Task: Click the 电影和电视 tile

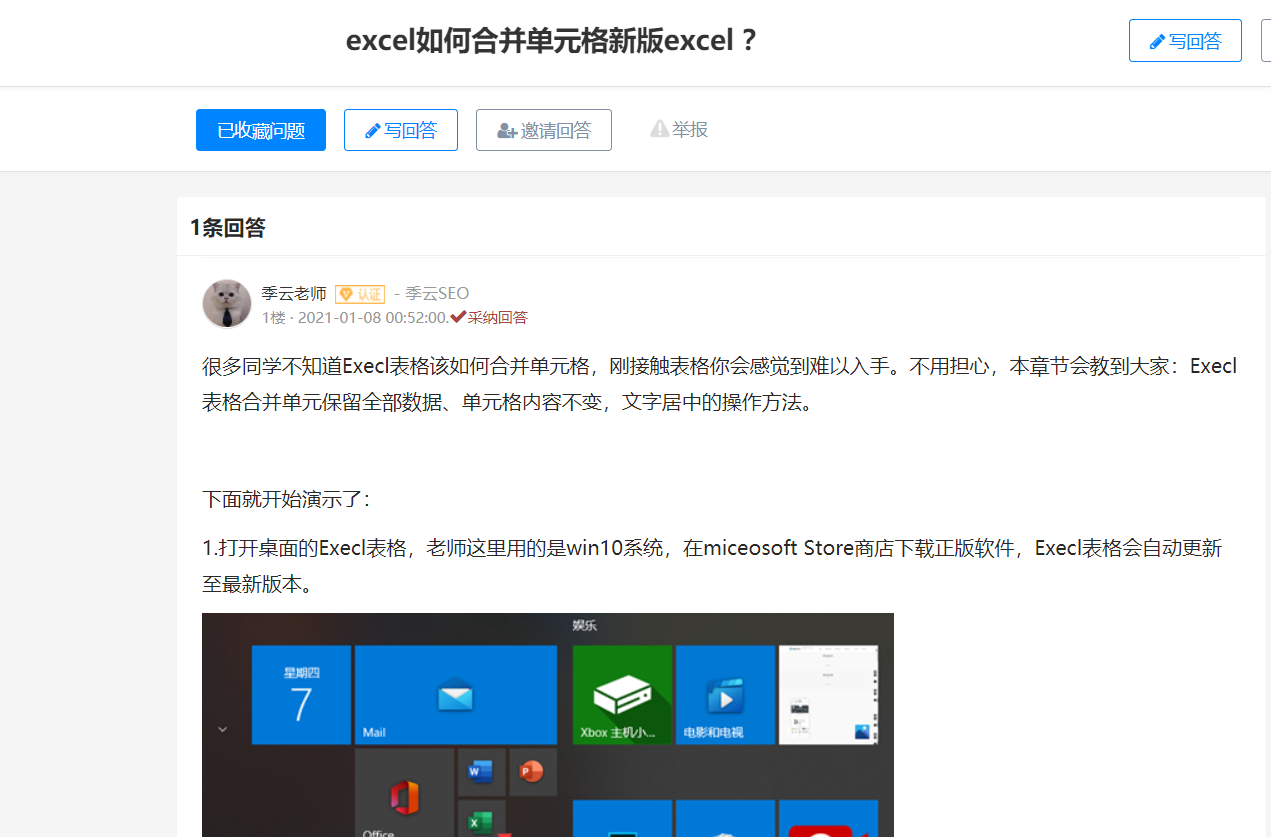Action: click(x=725, y=695)
